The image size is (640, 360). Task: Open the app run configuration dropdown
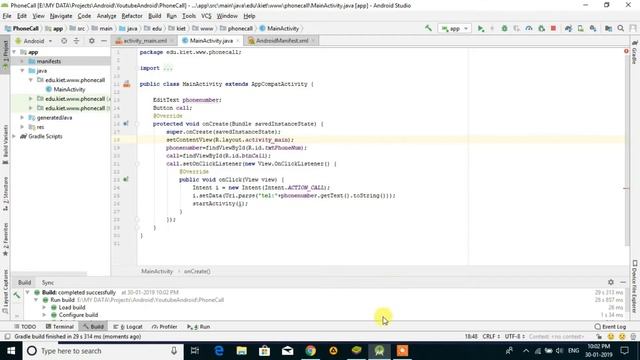click(454, 28)
